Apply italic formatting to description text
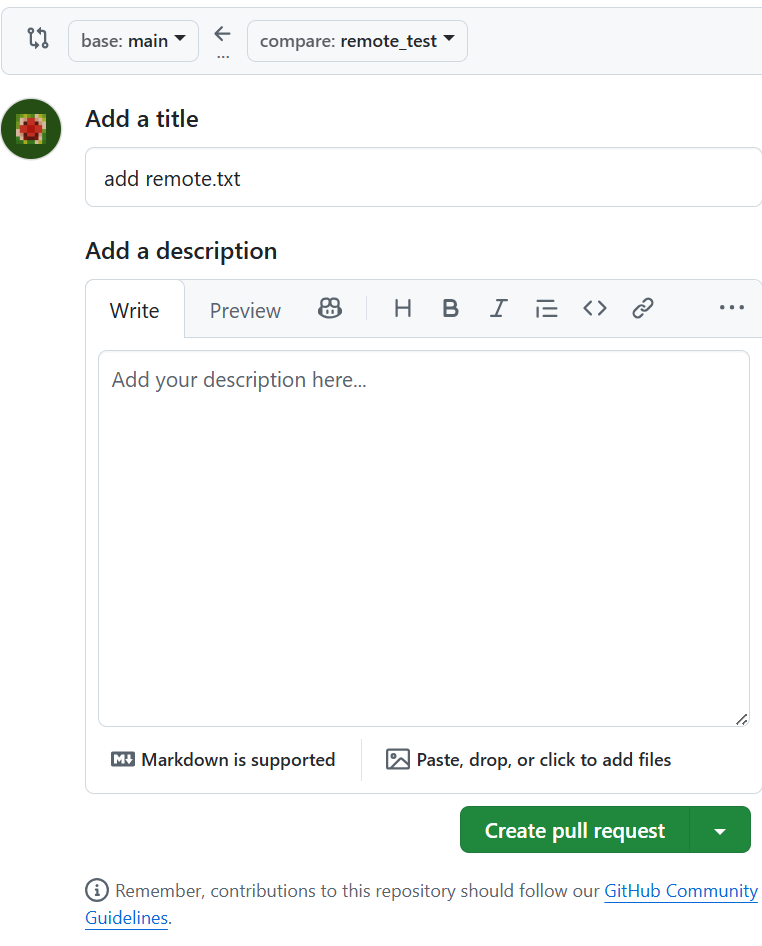 498,309
